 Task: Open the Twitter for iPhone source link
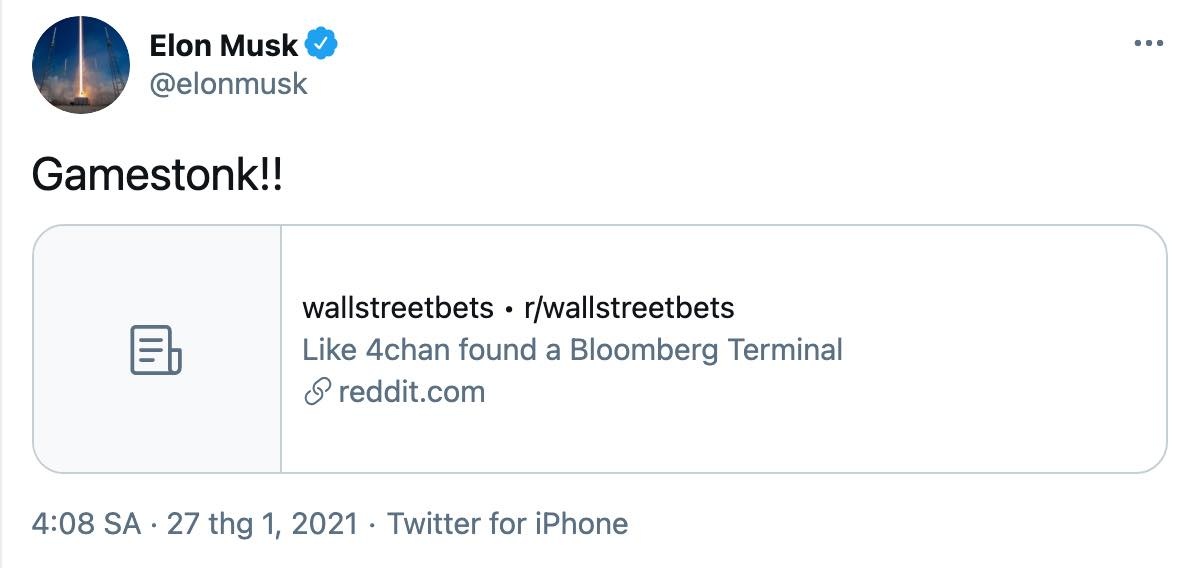pos(507,524)
